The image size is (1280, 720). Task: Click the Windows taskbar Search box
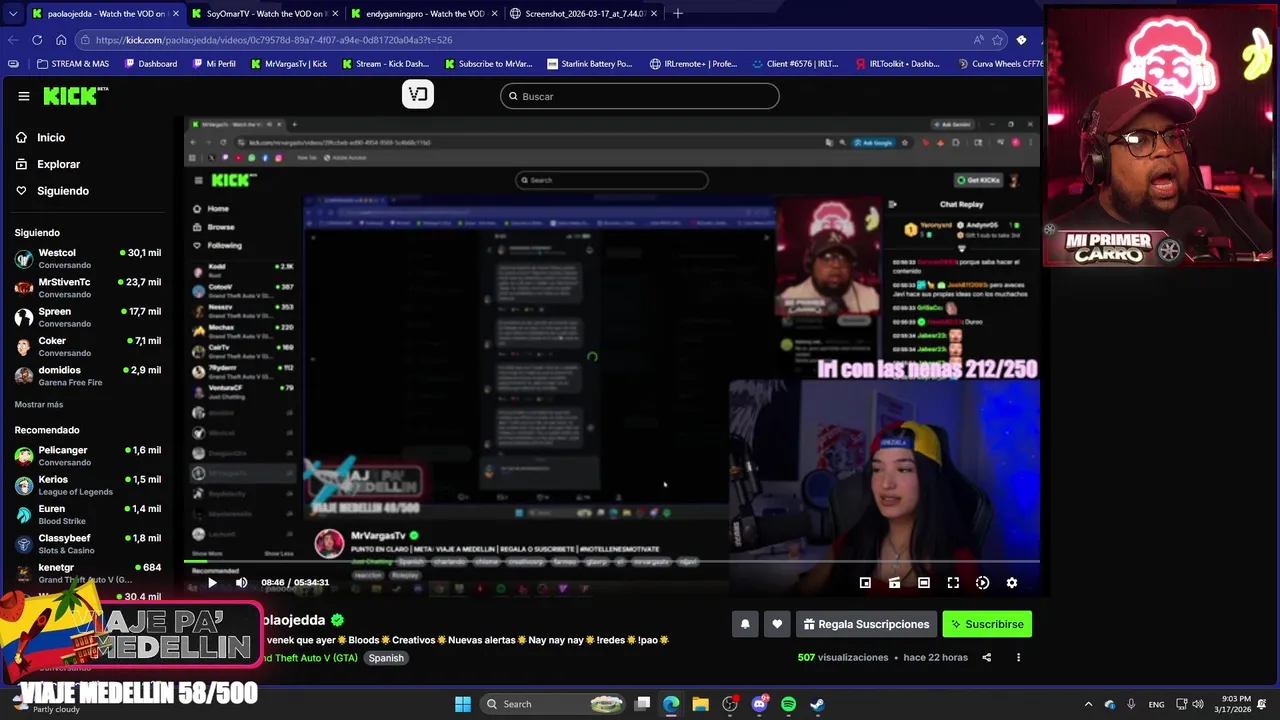(x=553, y=704)
